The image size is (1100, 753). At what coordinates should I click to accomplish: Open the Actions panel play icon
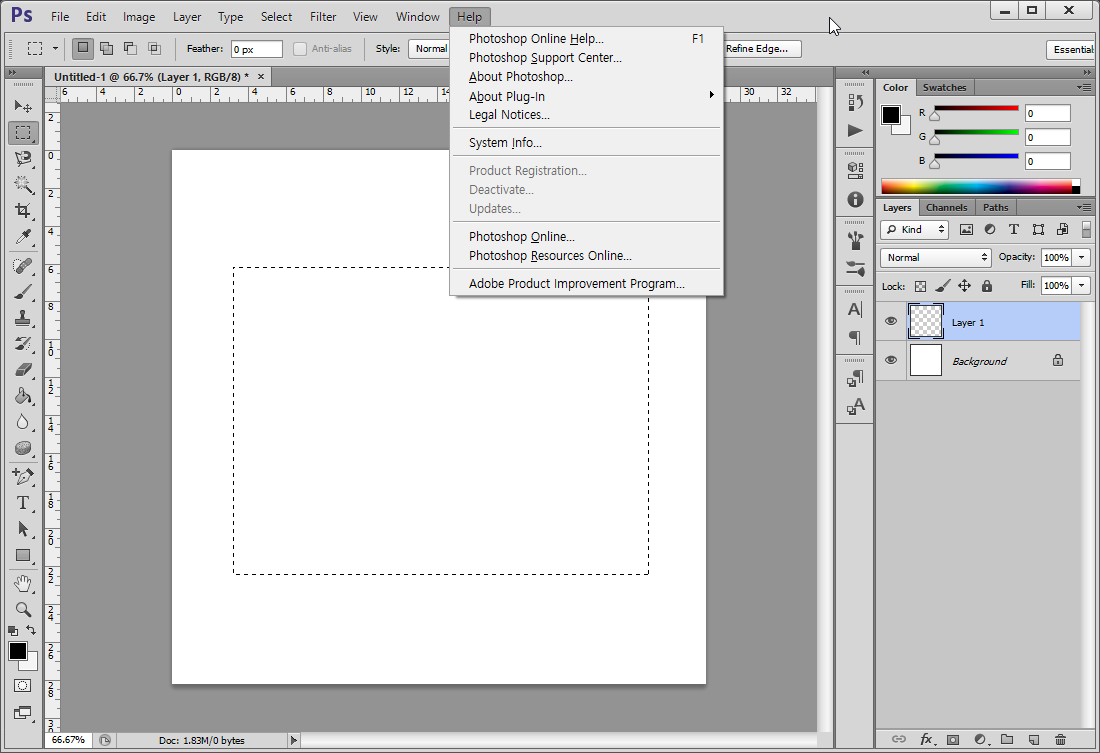point(855,131)
